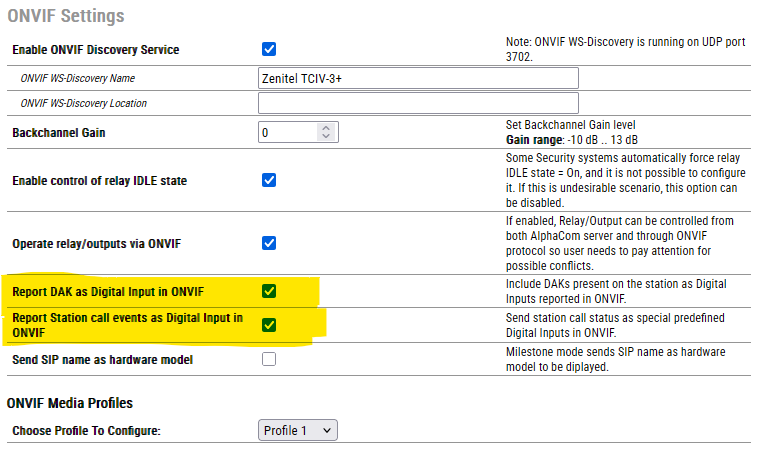Click the ONVIF WS-Discovery Location label text

click(x=90, y=103)
